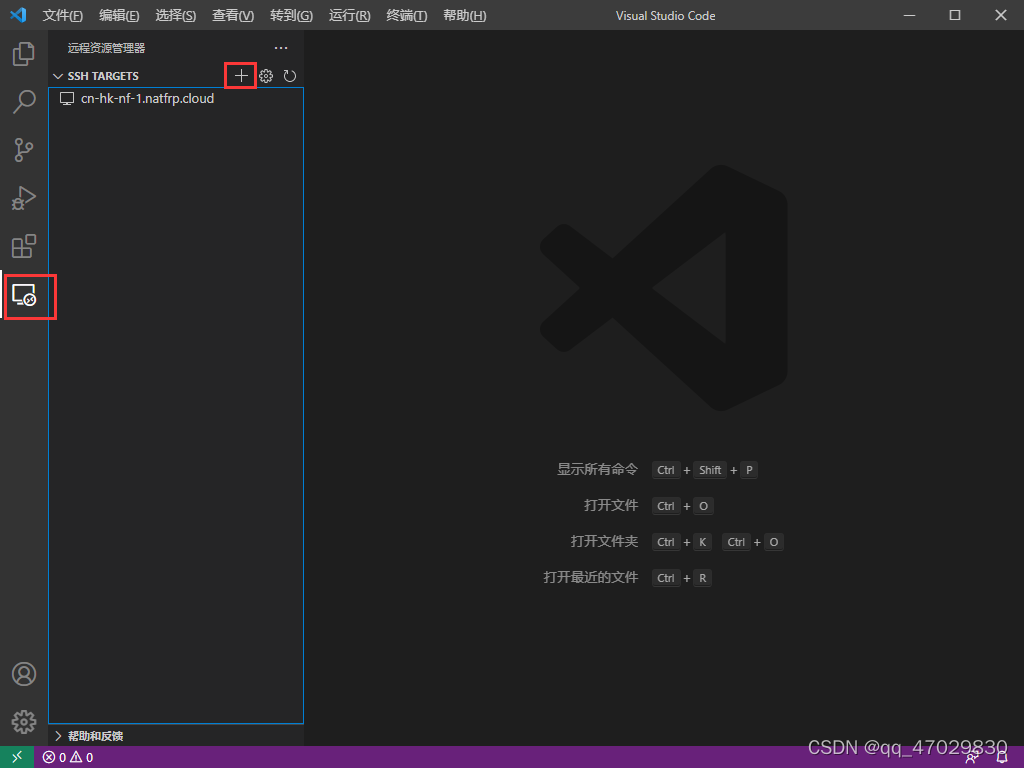Add a new SSH target with plus icon
This screenshot has height=768, width=1024.
pos(241,76)
